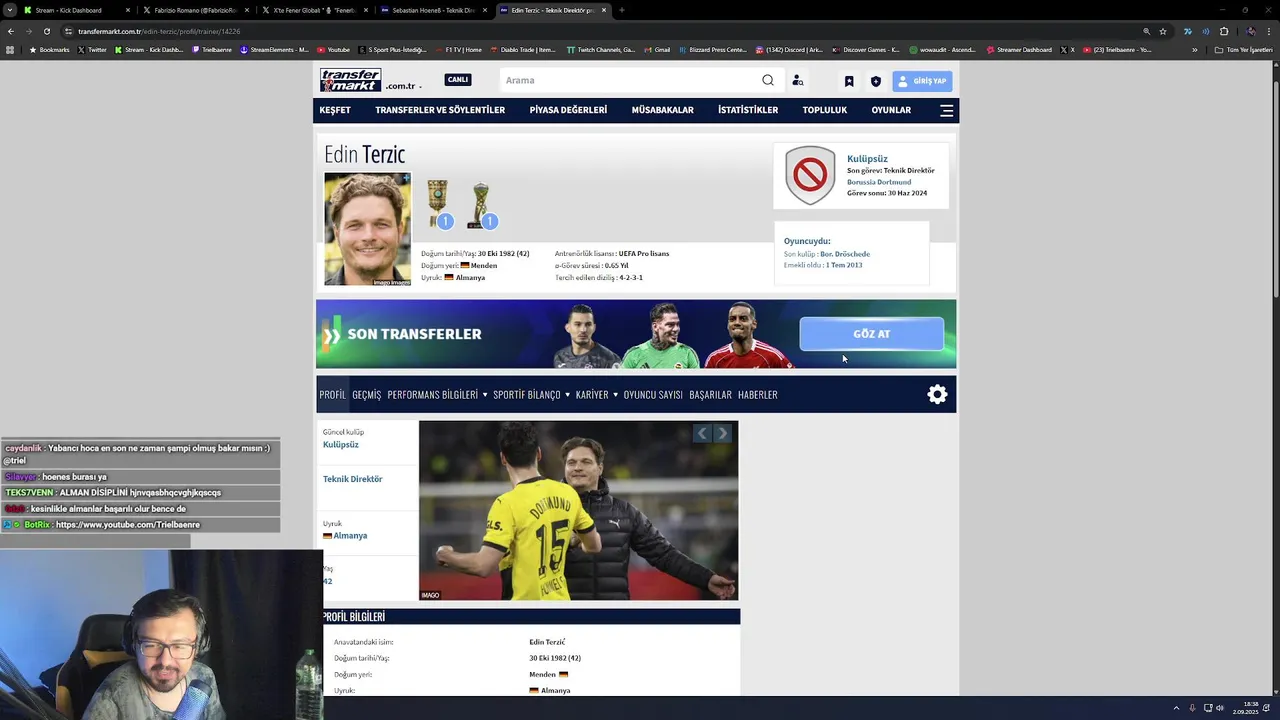
Task: Open the Youtube bookmark
Action: [333, 49]
